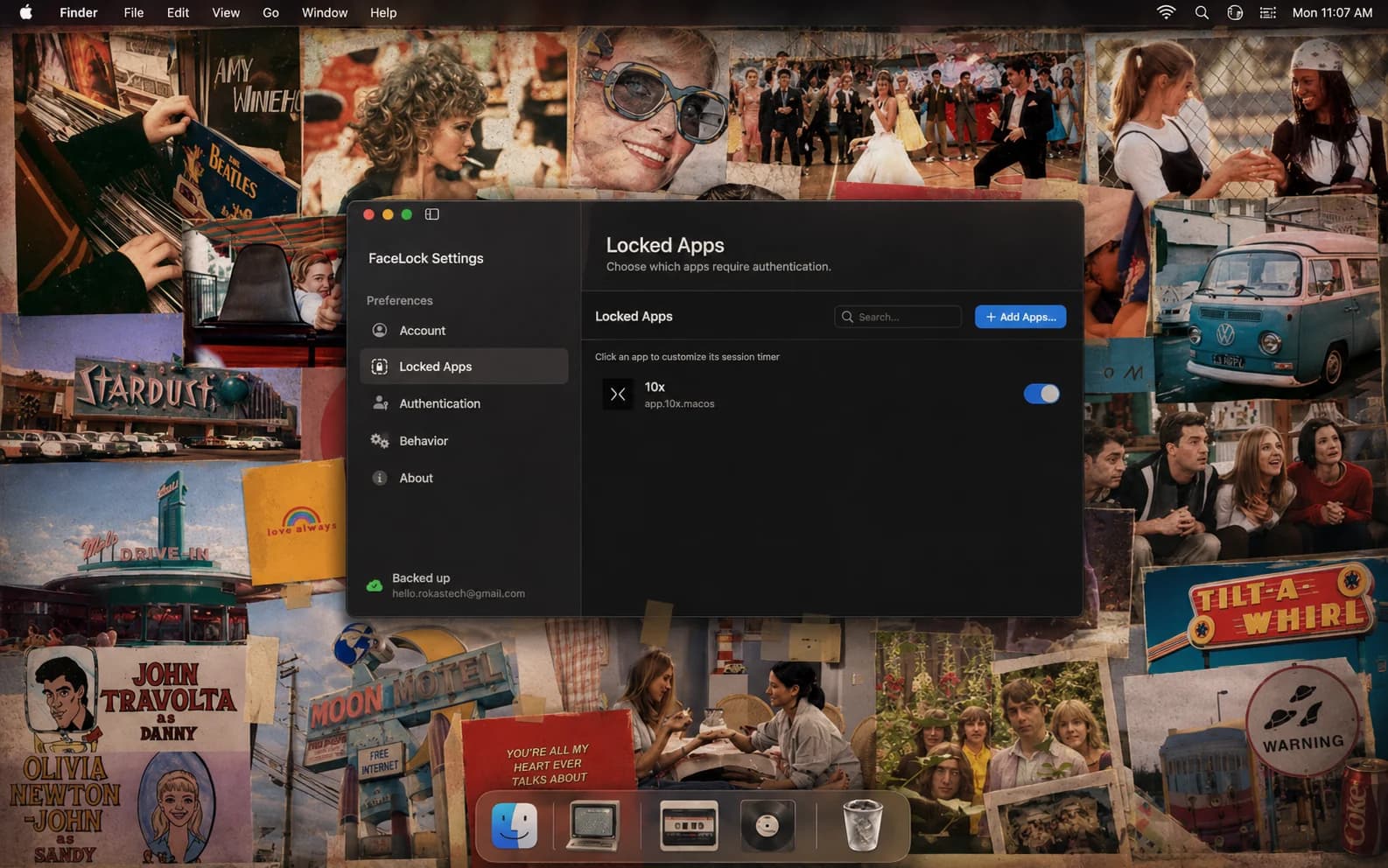
Task: Open the vinyl record app in dock
Action: (x=768, y=825)
